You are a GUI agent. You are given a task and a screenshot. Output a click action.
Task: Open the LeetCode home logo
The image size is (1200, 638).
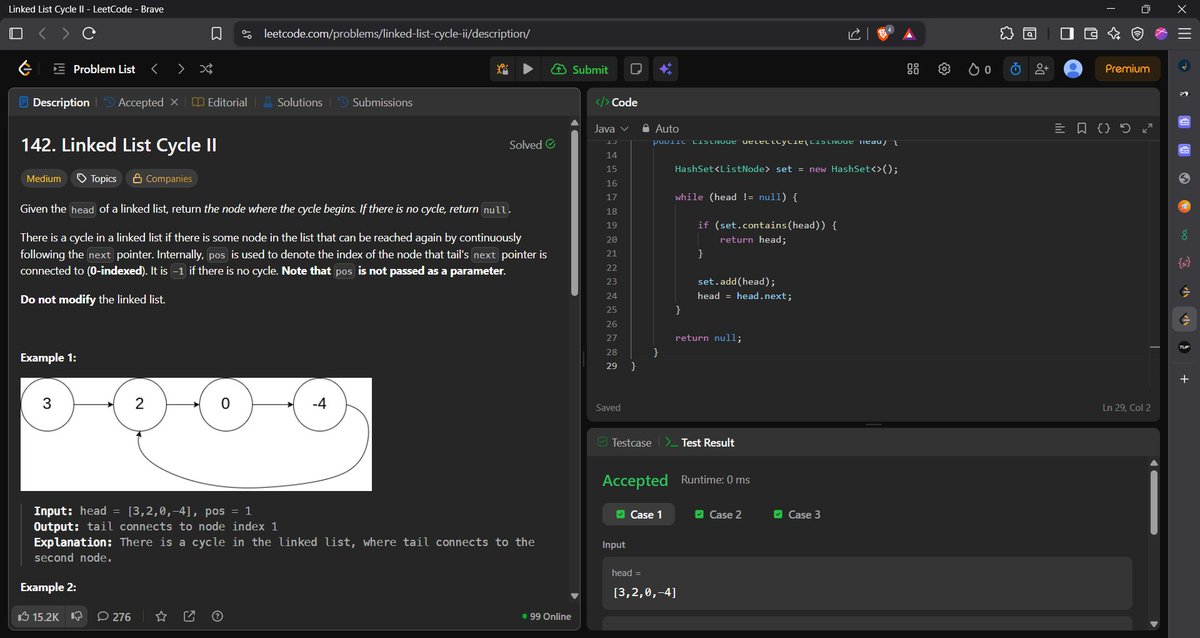tap(25, 69)
